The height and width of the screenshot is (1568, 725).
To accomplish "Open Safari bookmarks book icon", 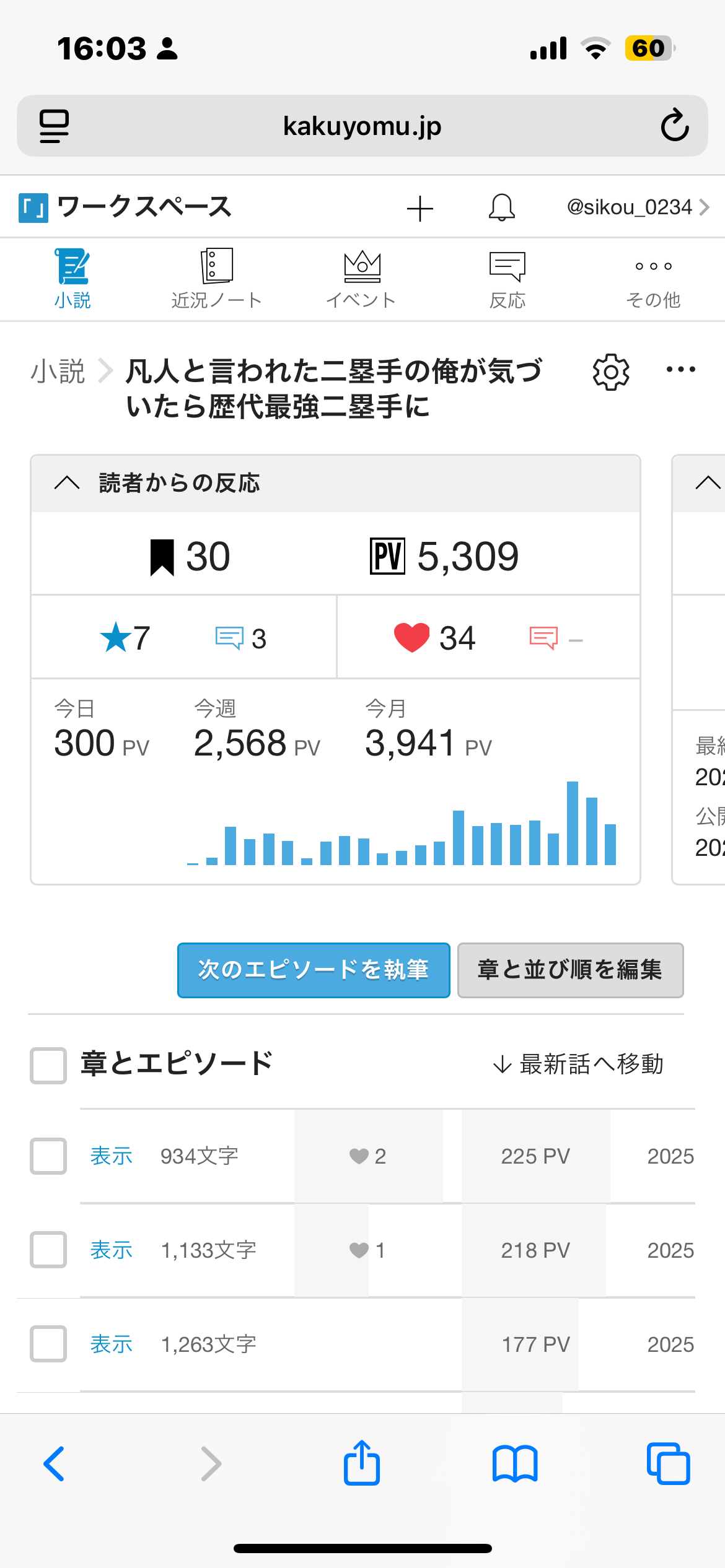I will pyautogui.click(x=515, y=1464).
